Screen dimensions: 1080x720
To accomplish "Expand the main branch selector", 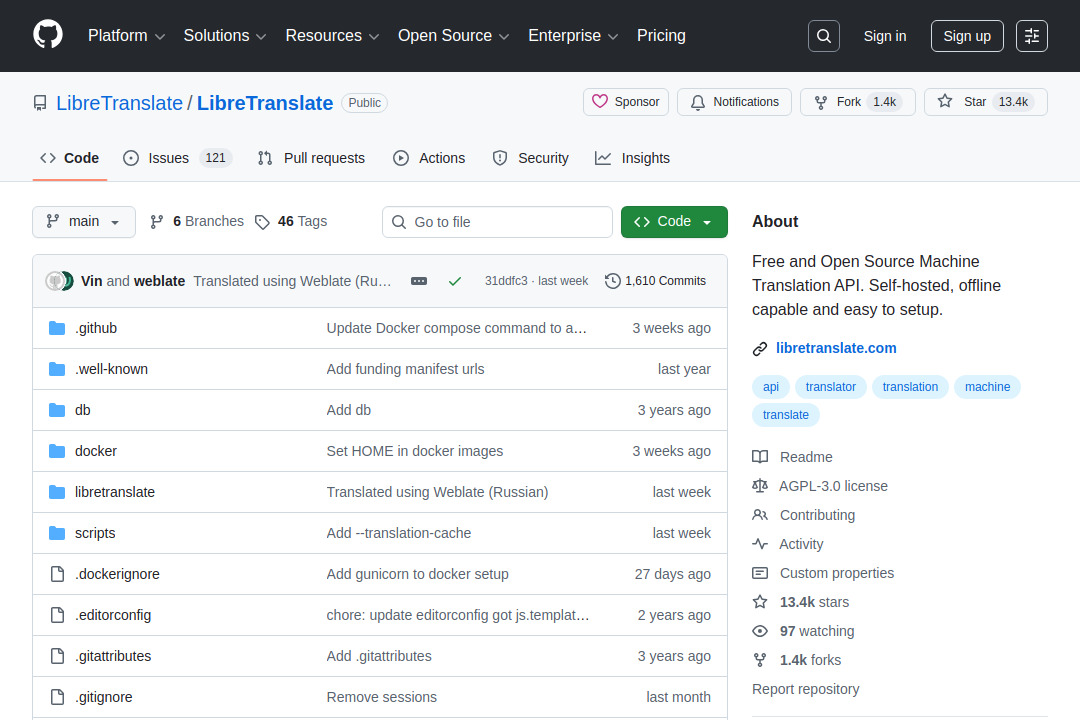I will 83,222.
